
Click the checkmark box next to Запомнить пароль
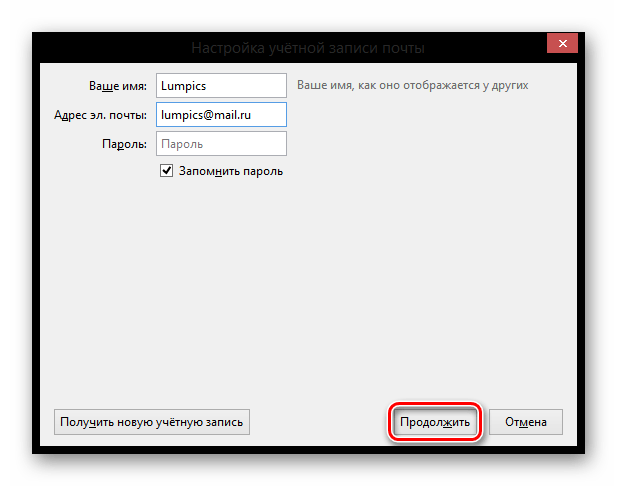click(167, 171)
